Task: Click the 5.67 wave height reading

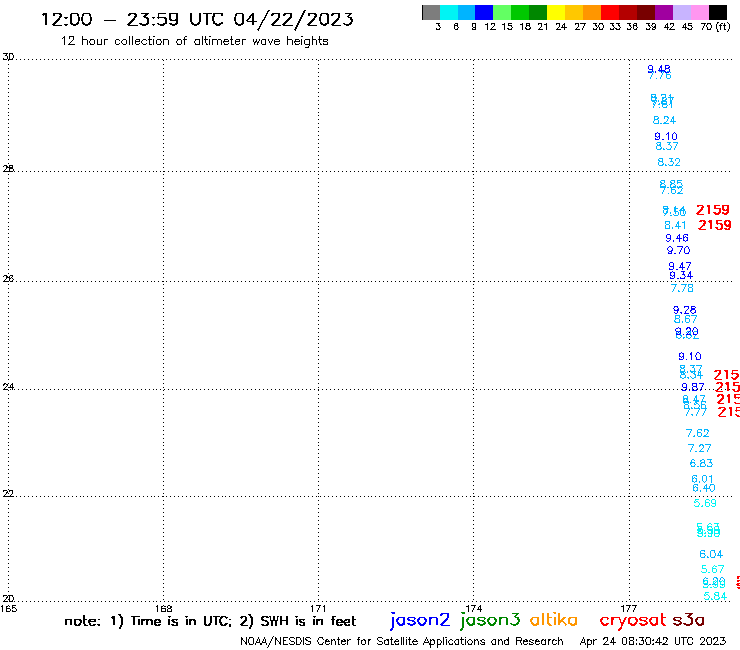Action: pos(712,570)
